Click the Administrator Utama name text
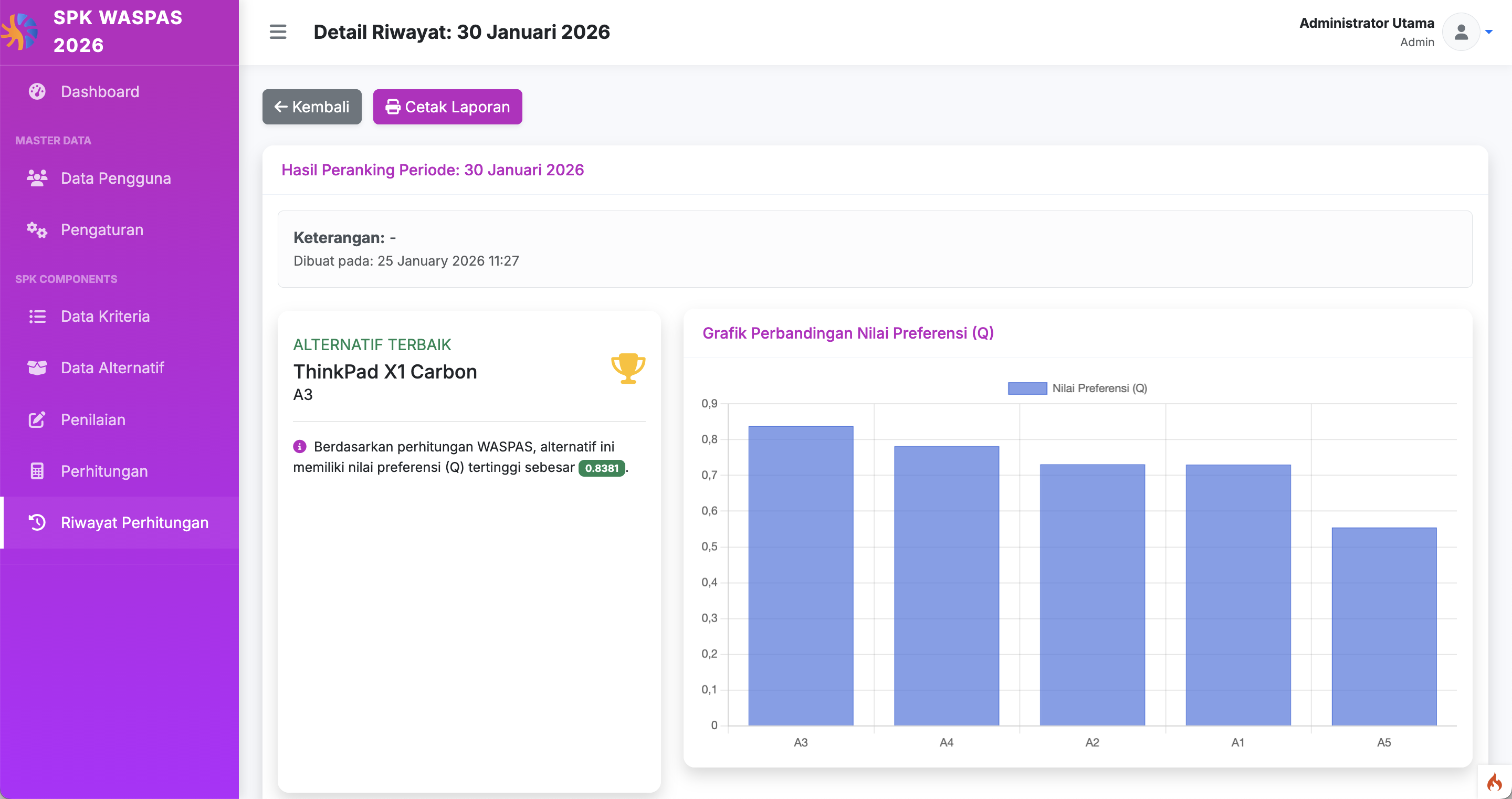Image resolution: width=1512 pixels, height=799 pixels. click(1367, 23)
